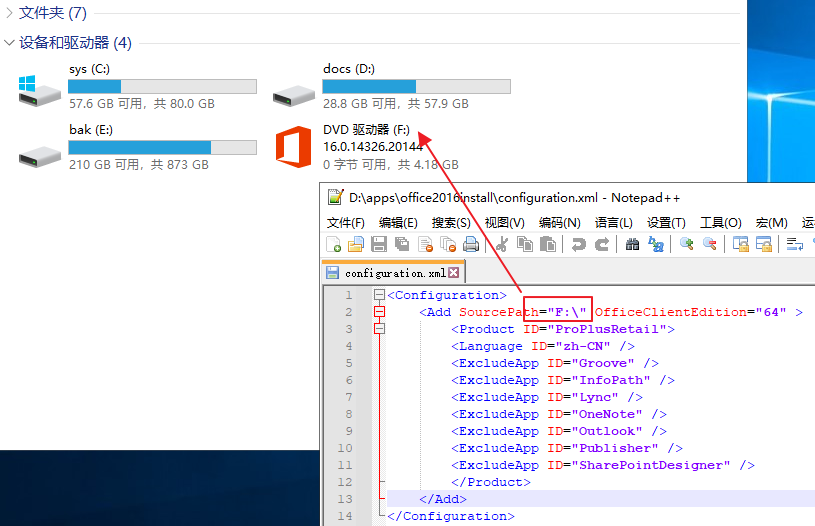Open the 搜索(S) menu
The height and width of the screenshot is (526, 815).
click(x=451, y=222)
